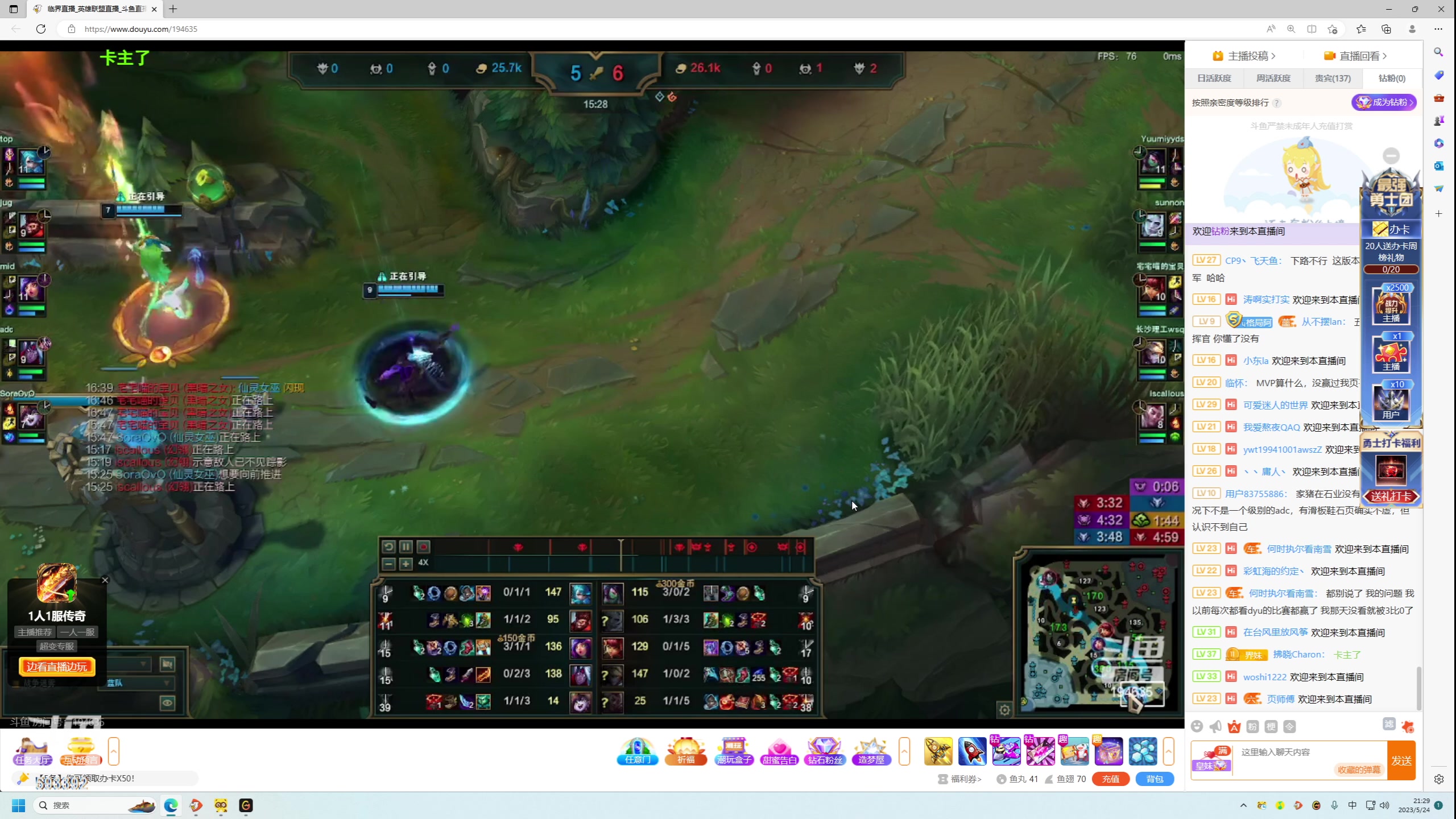Click the 边看直播边玩 play button
Image resolution: width=1456 pixels, height=819 pixels.
click(x=57, y=667)
